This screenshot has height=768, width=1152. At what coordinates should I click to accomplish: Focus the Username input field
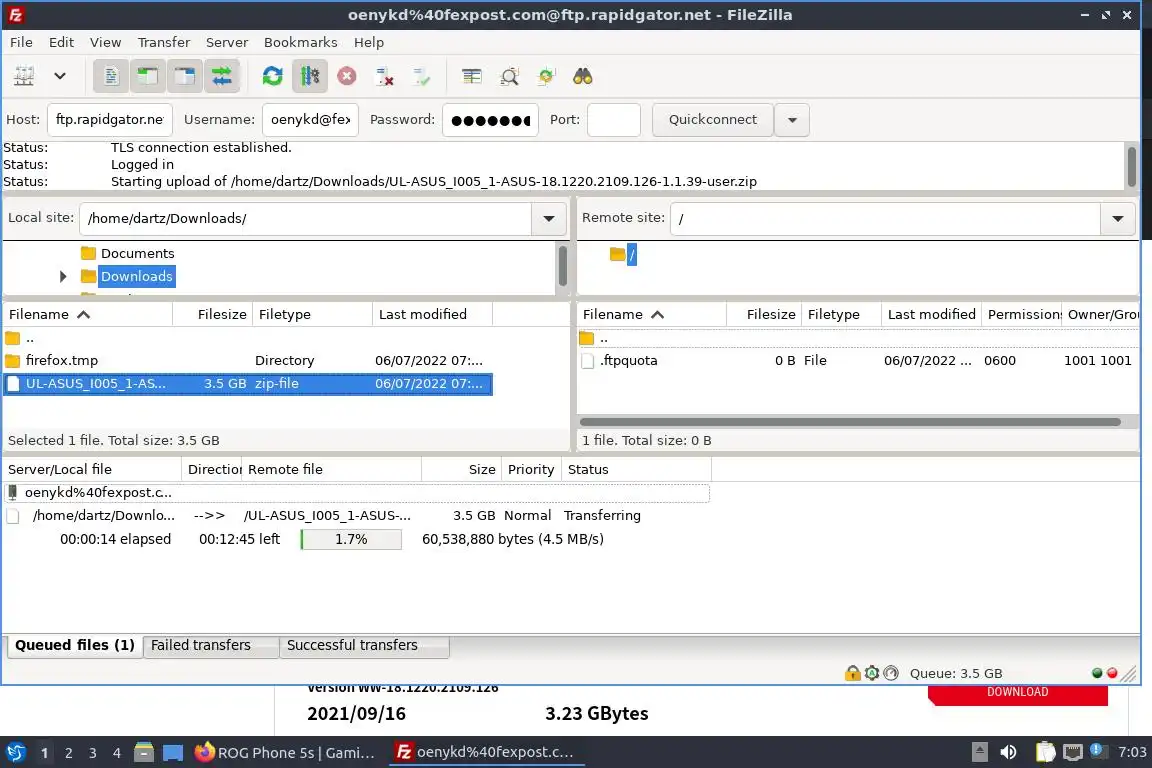(310, 120)
